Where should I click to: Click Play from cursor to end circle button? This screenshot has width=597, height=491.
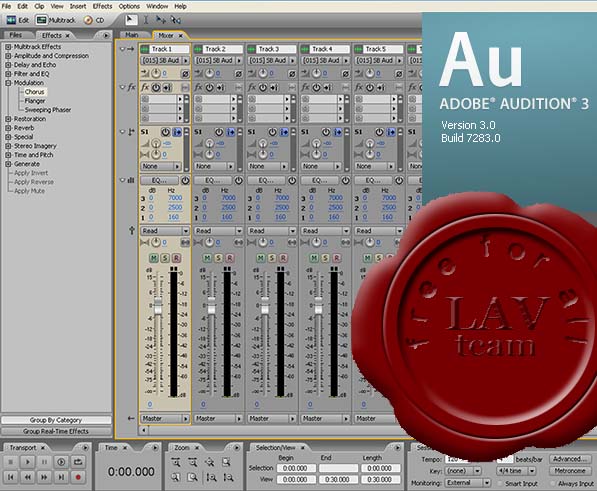click(61, 462)
